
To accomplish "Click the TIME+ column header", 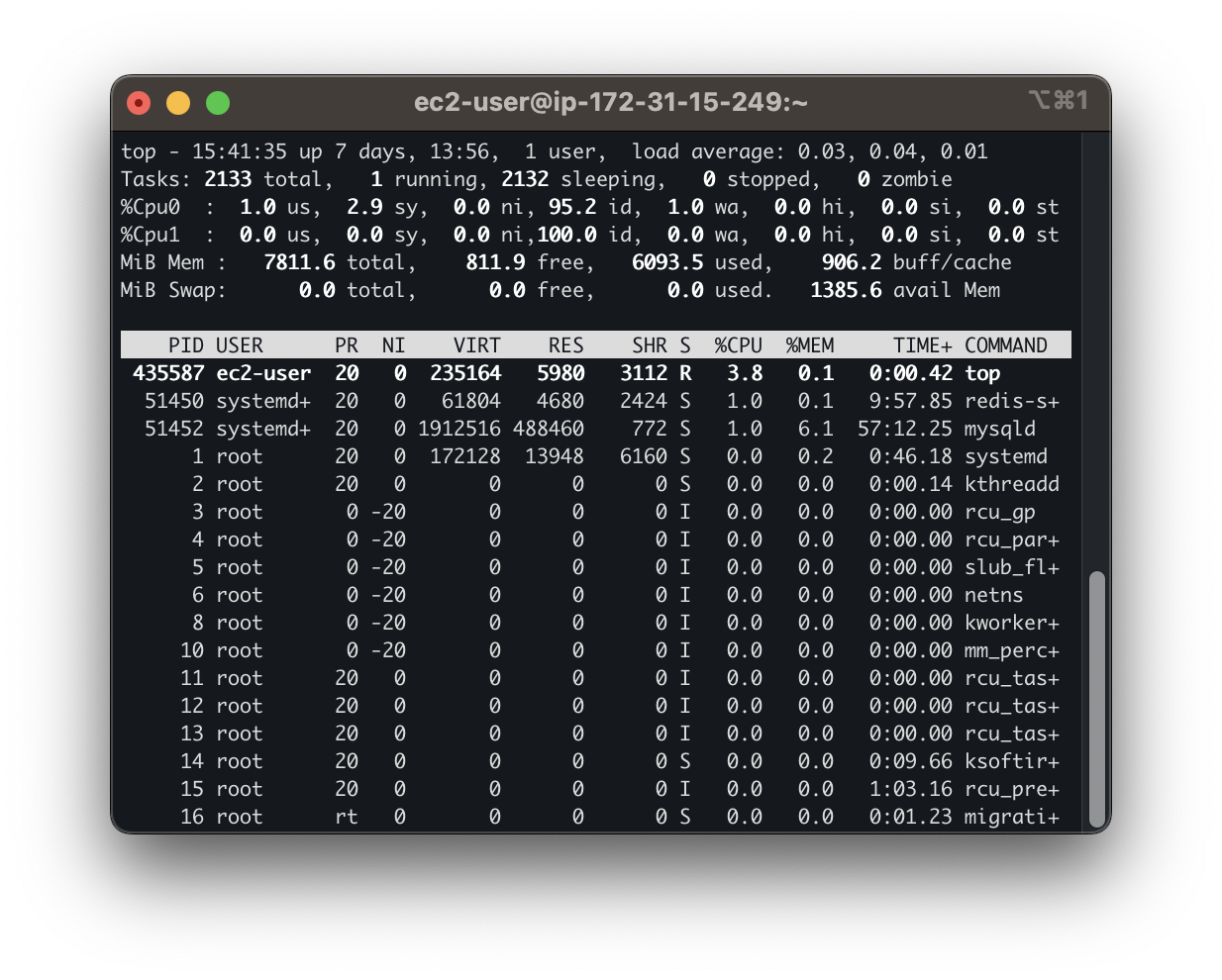I will [x=921, y=344].
